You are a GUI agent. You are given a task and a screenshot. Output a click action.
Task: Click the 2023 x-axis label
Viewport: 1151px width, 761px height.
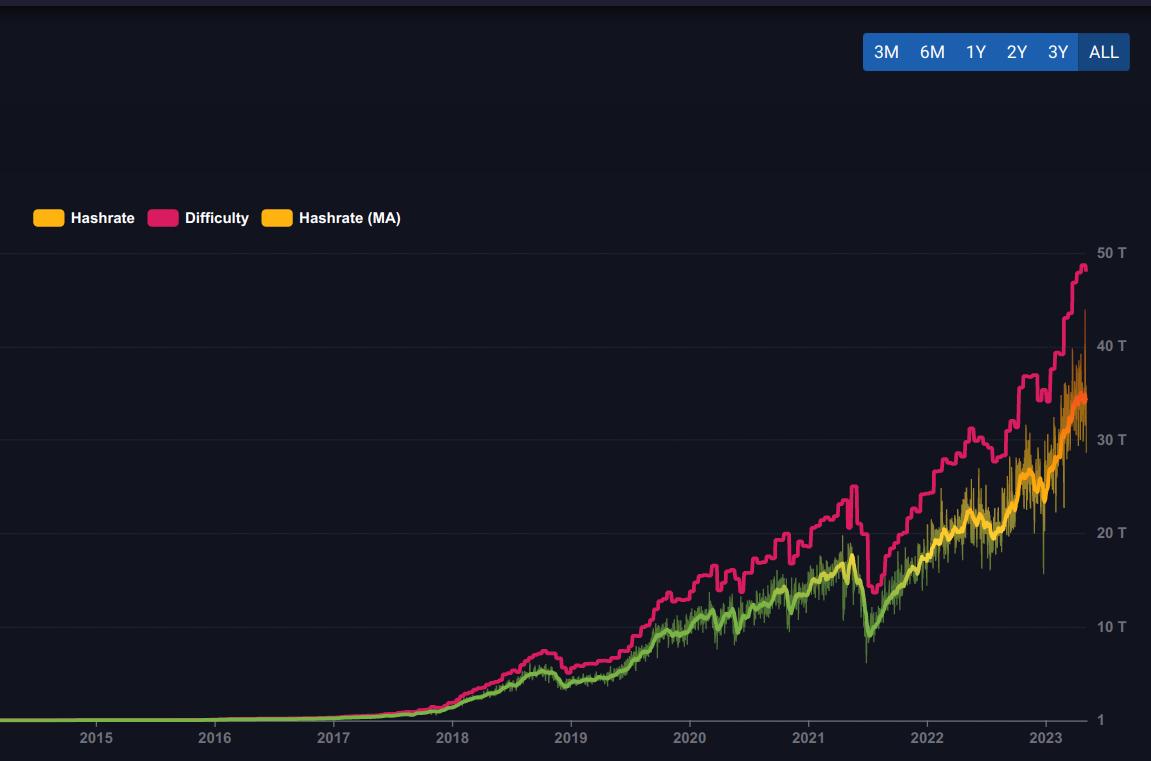click(1046, 739)
